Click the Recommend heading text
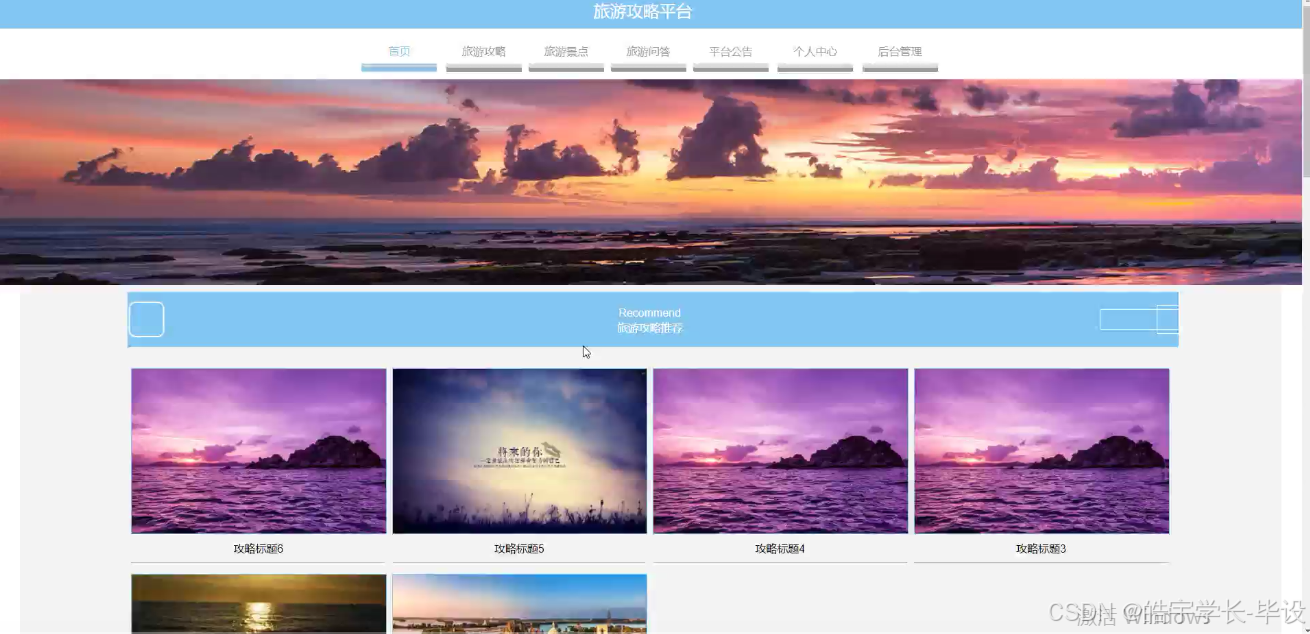 pyautogui.click(x=650, y=313)
